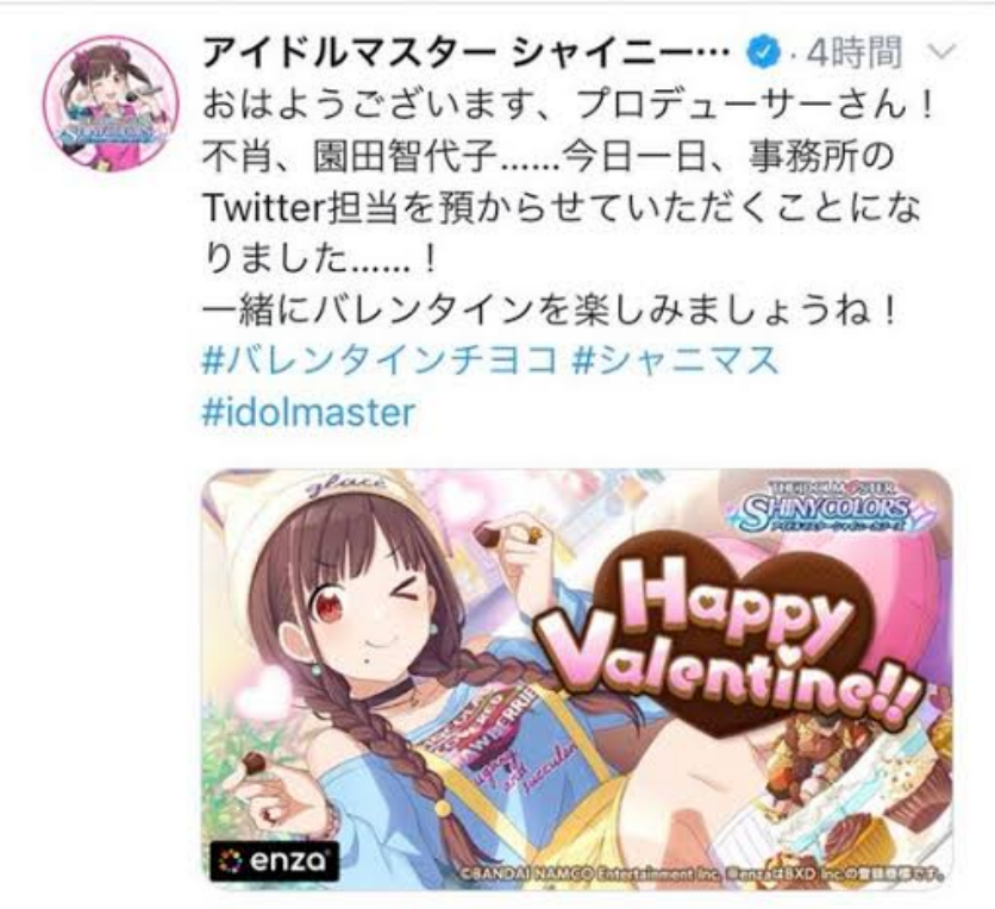The height and width of the screenshot is (909, 995).
Task: Click the tweet's first line greeting text
Action: 568,105
